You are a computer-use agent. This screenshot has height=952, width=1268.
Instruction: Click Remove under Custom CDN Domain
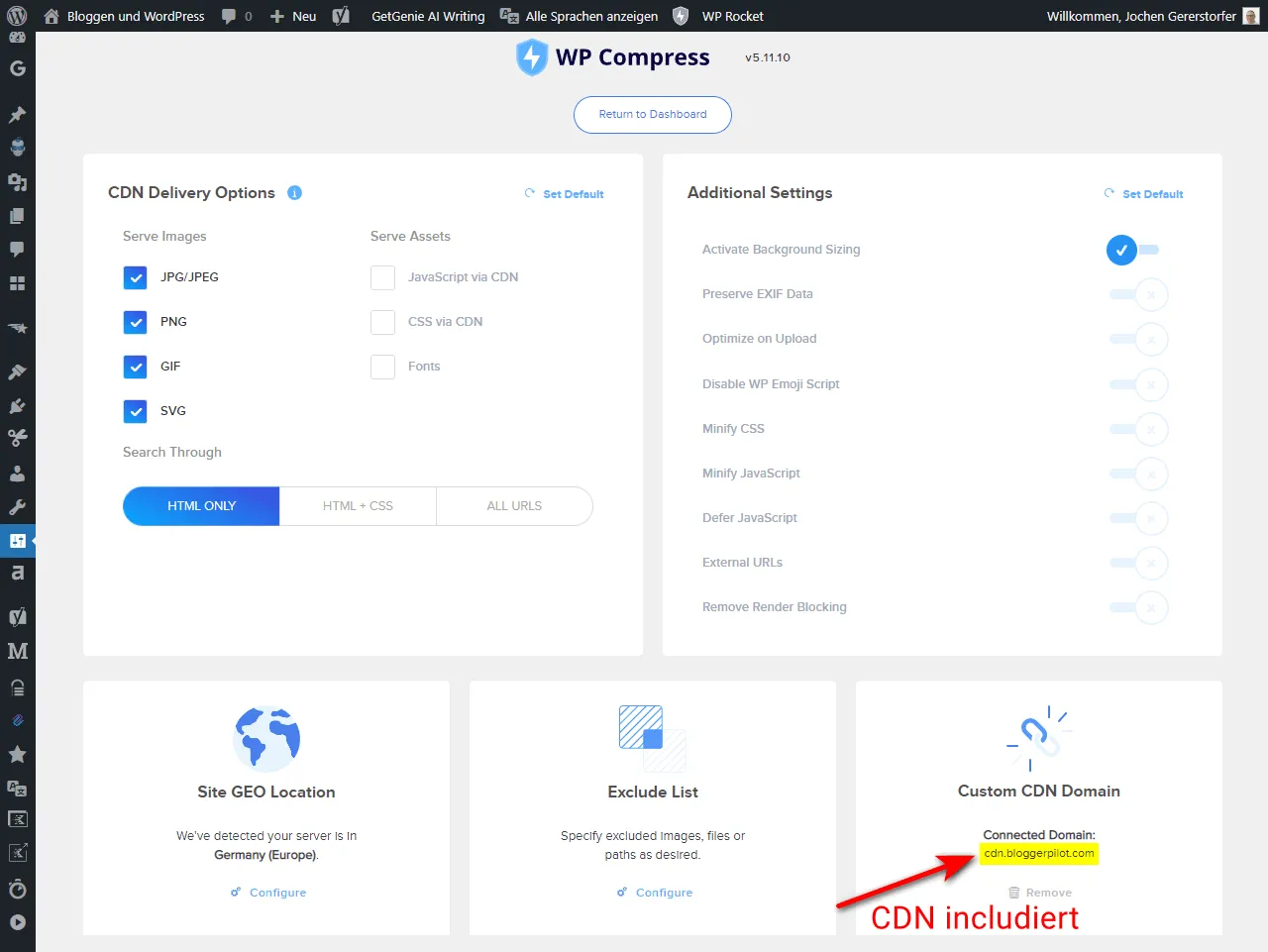(1040, 893)
